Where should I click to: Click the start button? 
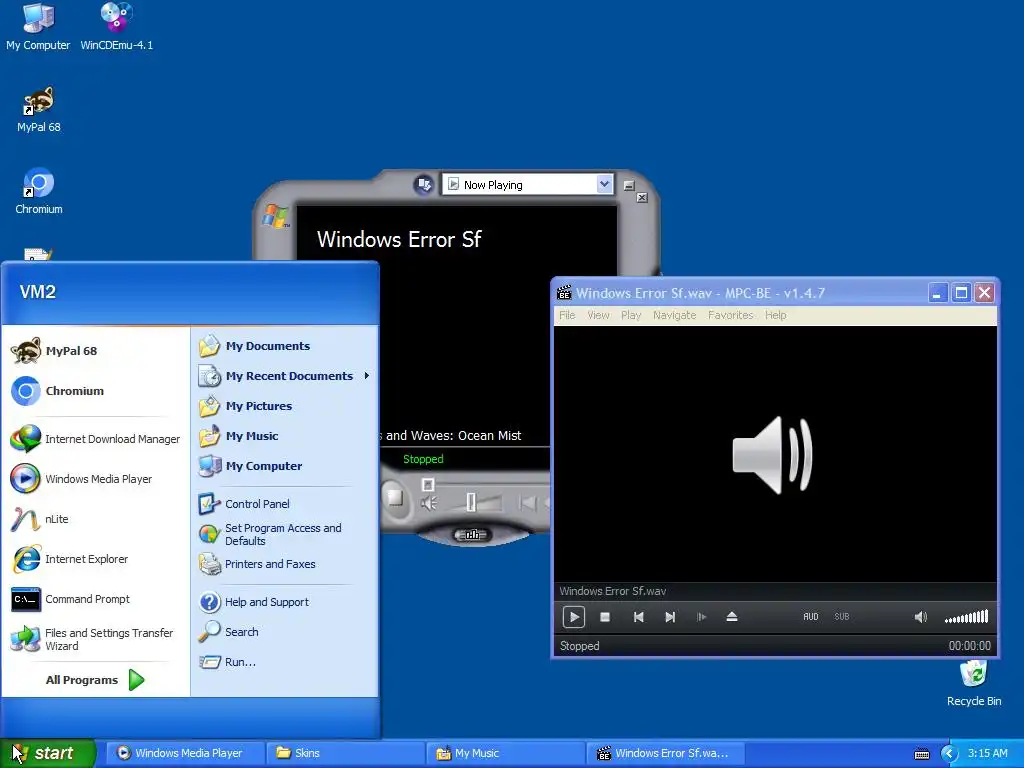[48, 753]
